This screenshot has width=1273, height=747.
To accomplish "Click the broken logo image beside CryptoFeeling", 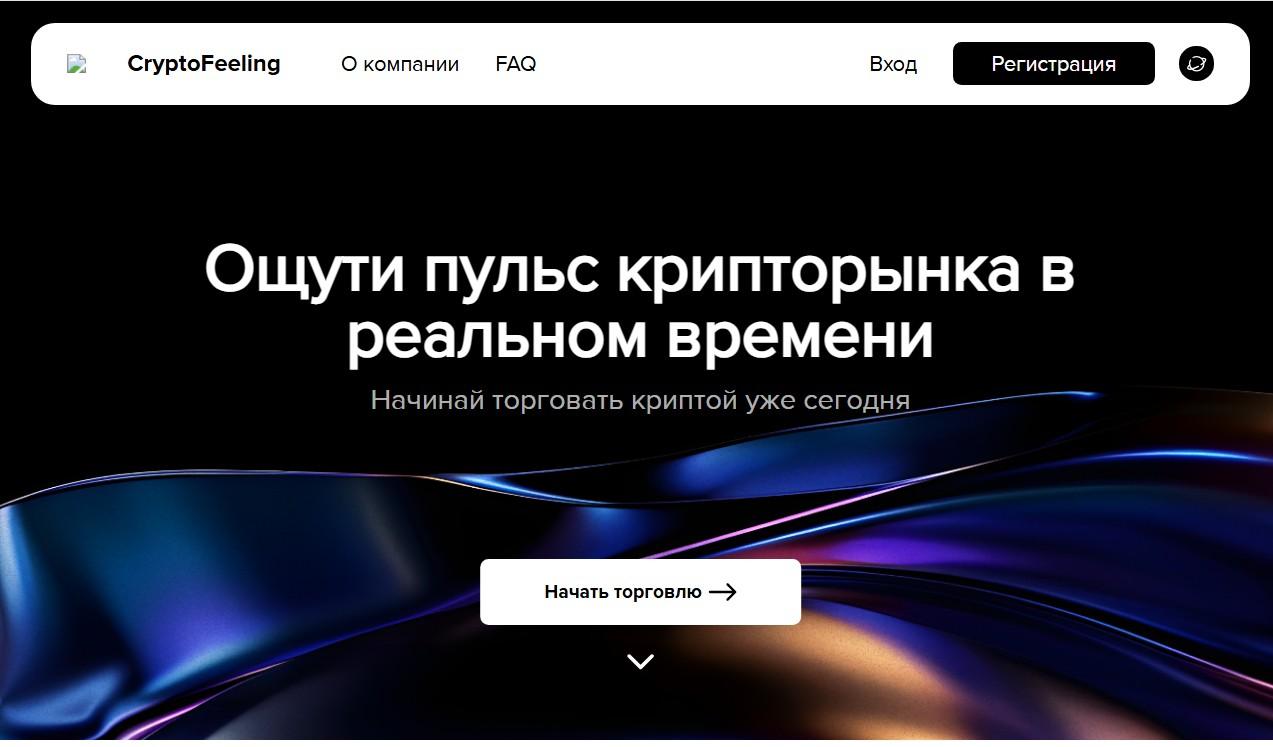I will (x=77, y=64).
